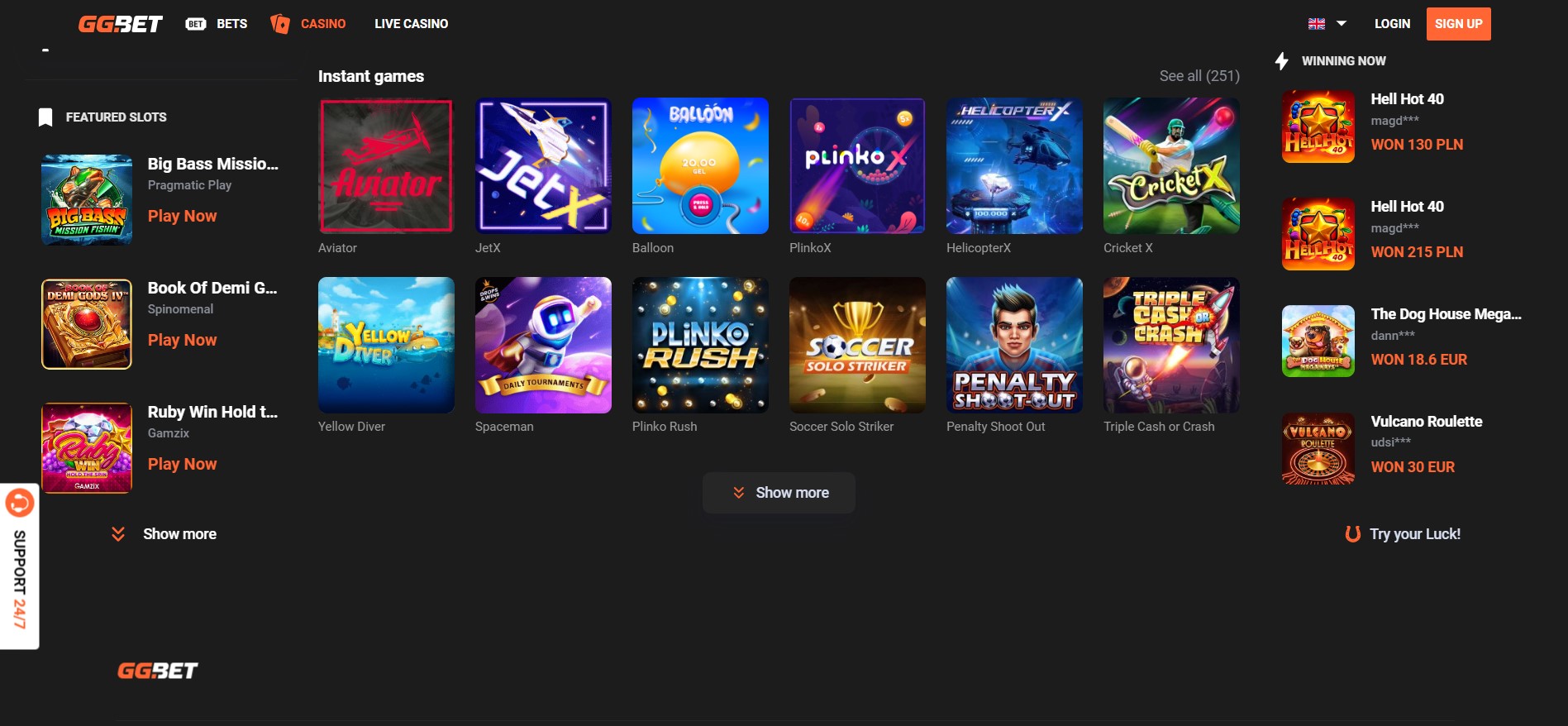Open the Triple Cash or Crash thumbnail
Screen dimensions: 1568x726
1172,345
